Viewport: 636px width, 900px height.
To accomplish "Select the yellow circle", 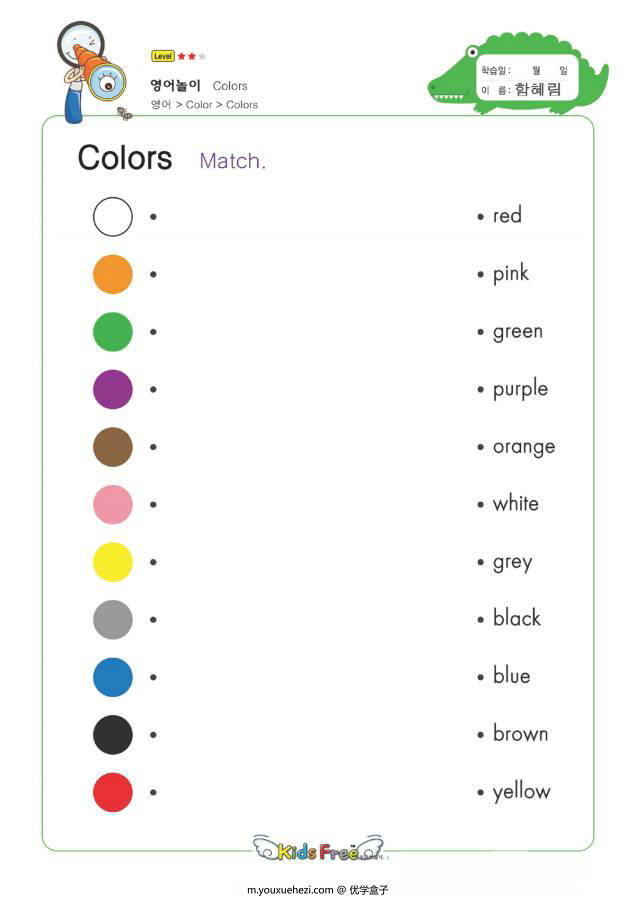I will [113, 562].
